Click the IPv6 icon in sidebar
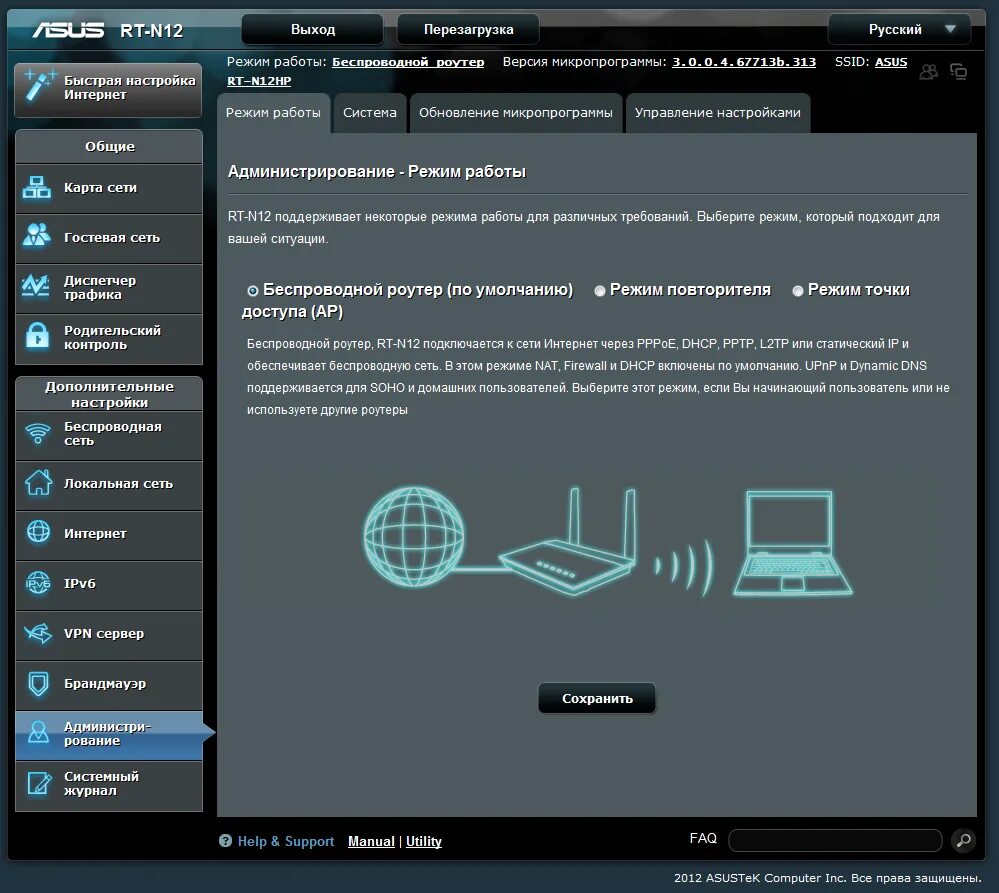Viewport: 999px width, 893px height. (x=38, y=582)
